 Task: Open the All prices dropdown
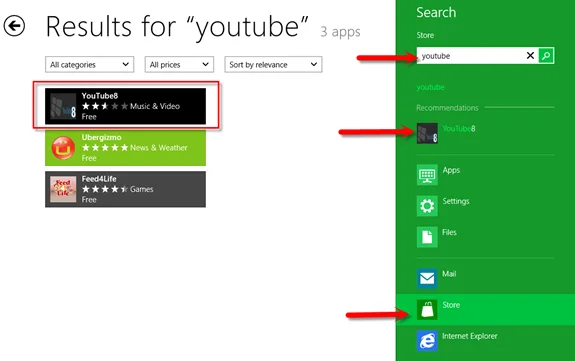click(179, 65)
